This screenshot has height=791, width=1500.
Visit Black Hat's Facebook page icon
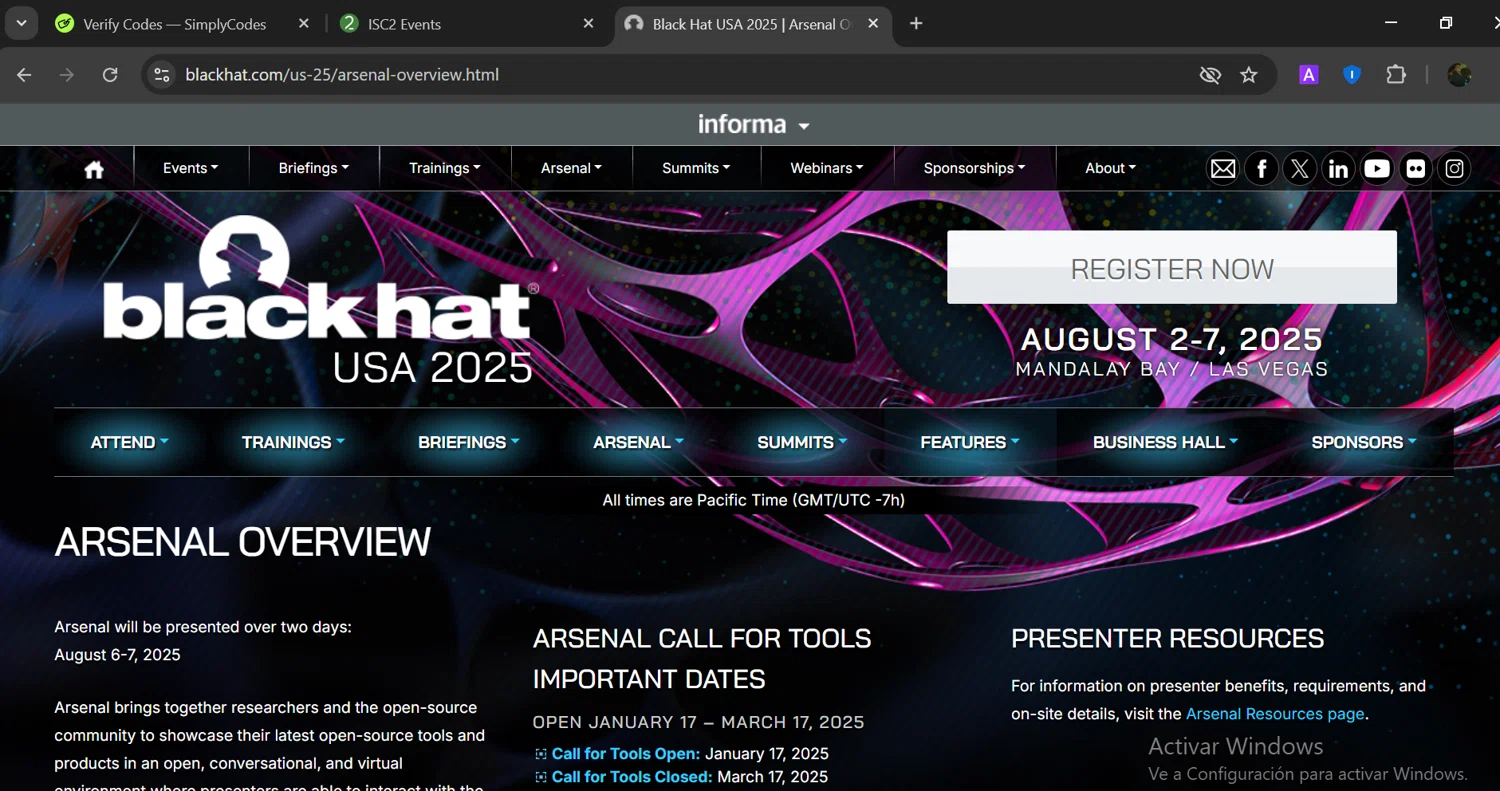1262,169
